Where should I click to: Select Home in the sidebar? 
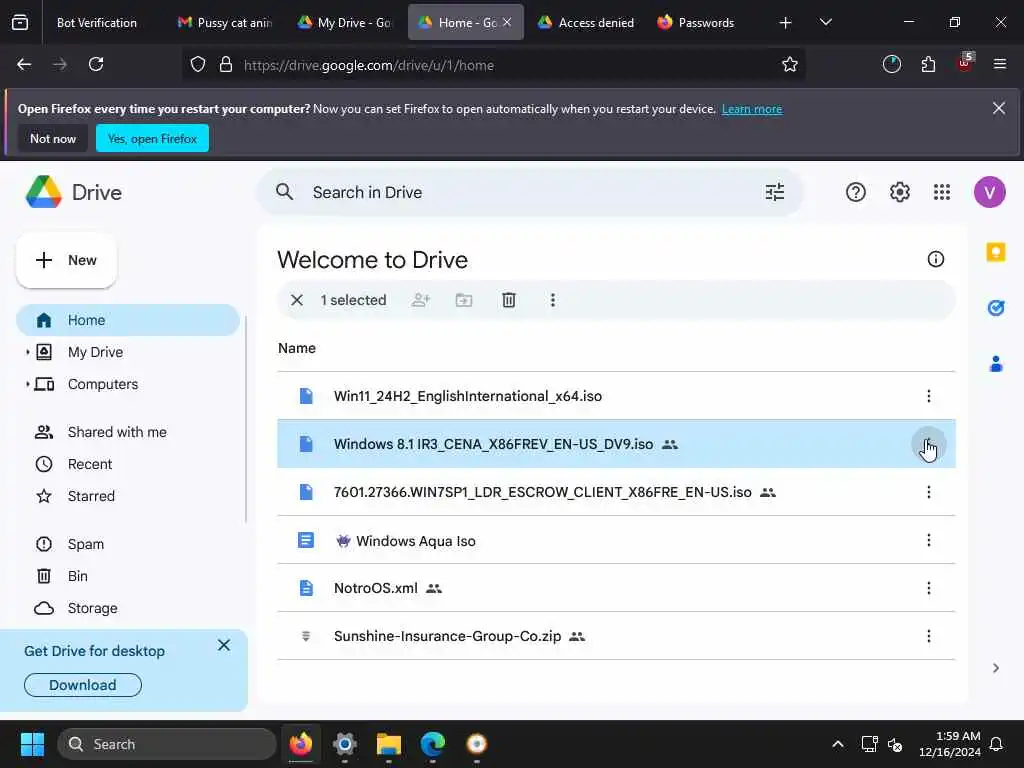point(128,320)
